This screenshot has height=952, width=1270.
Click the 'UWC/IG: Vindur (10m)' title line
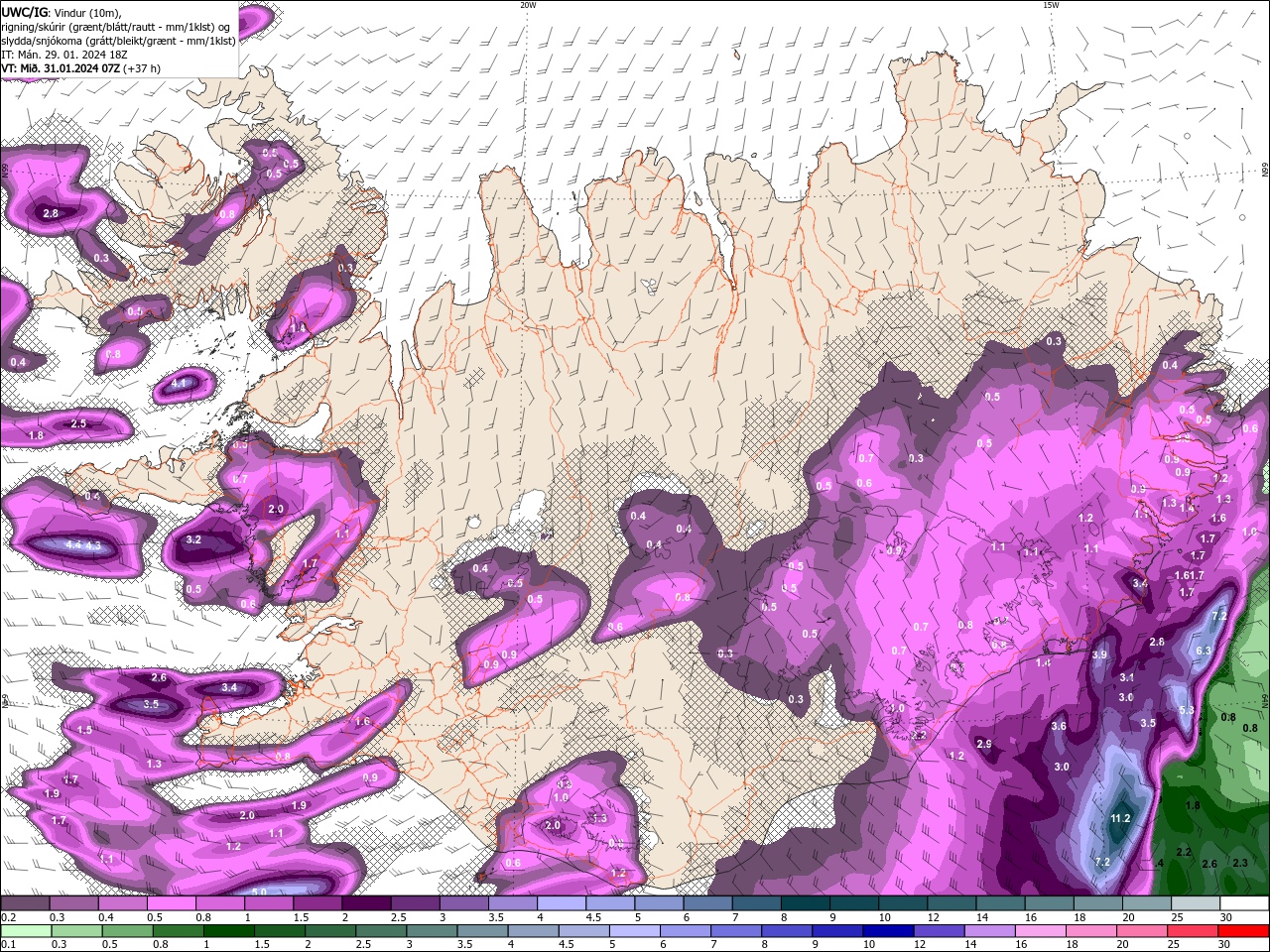click(x=62, y=12)
